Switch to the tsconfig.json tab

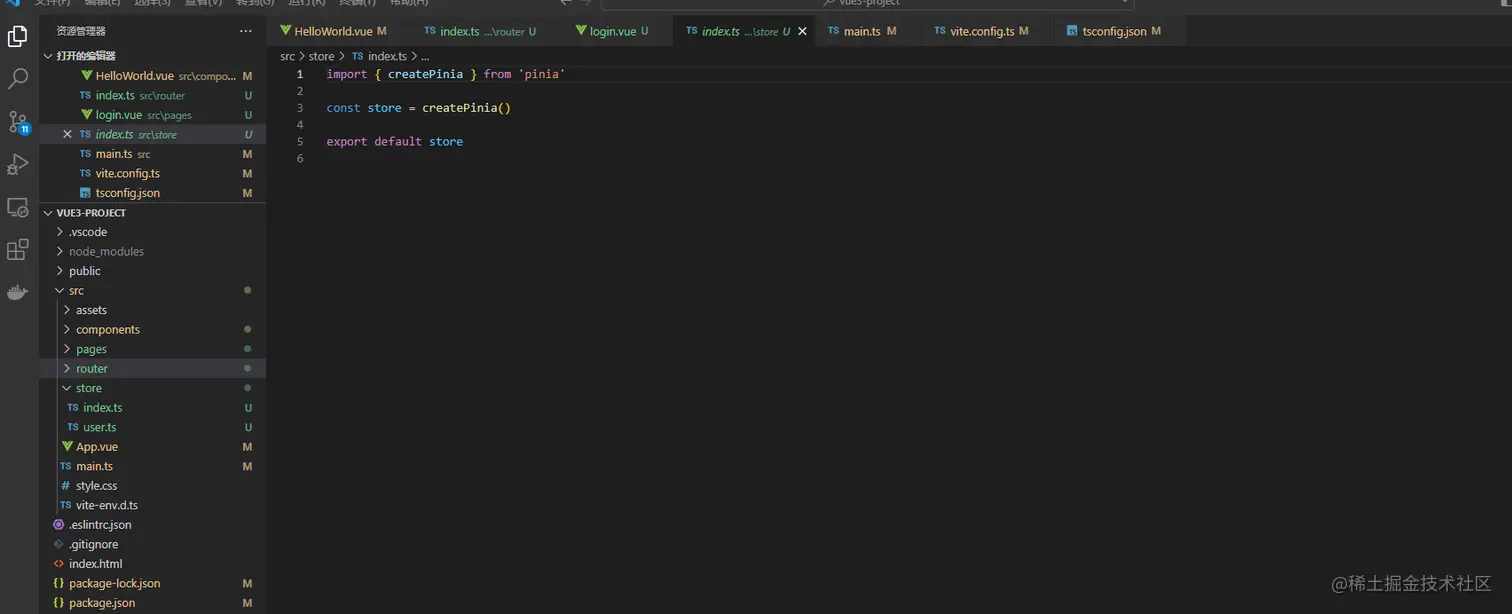tap(1119, 31)
